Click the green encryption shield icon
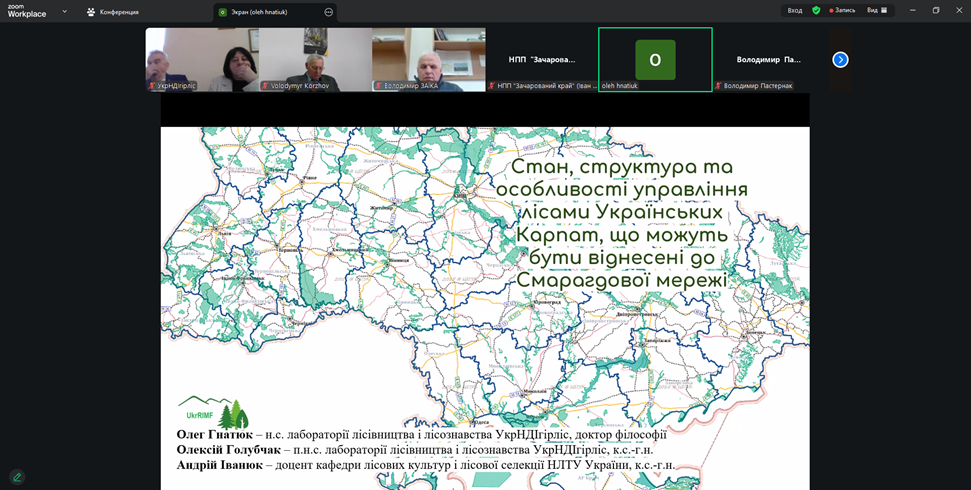971x490 pixels. [x=816, y=11]
